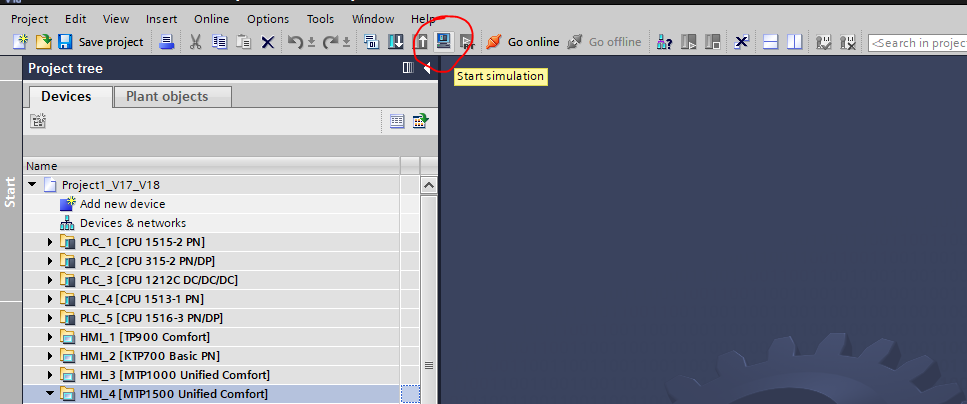Screen dimensions: 967x404
Task: Click the Undo arrow icon
Action: coord(295,41)
